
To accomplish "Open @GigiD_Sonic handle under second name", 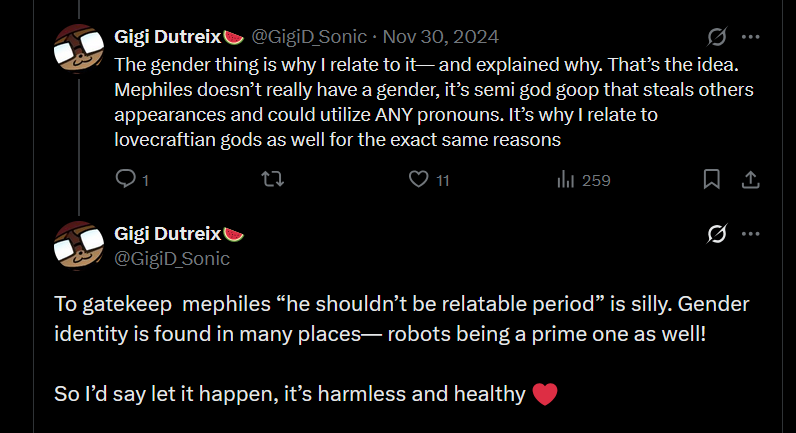I will [x=172, y=259].
